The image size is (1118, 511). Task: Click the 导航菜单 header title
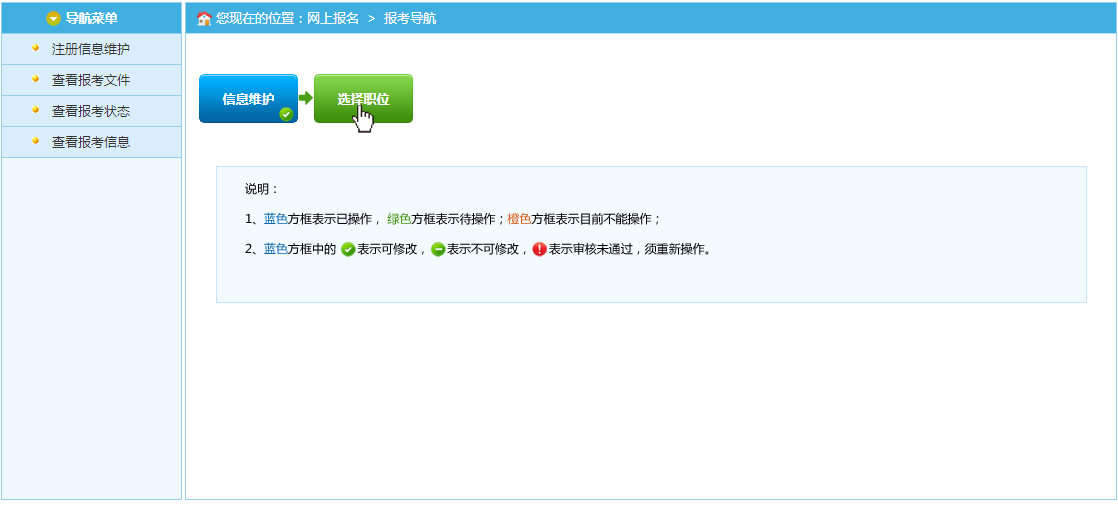[91, 18]
